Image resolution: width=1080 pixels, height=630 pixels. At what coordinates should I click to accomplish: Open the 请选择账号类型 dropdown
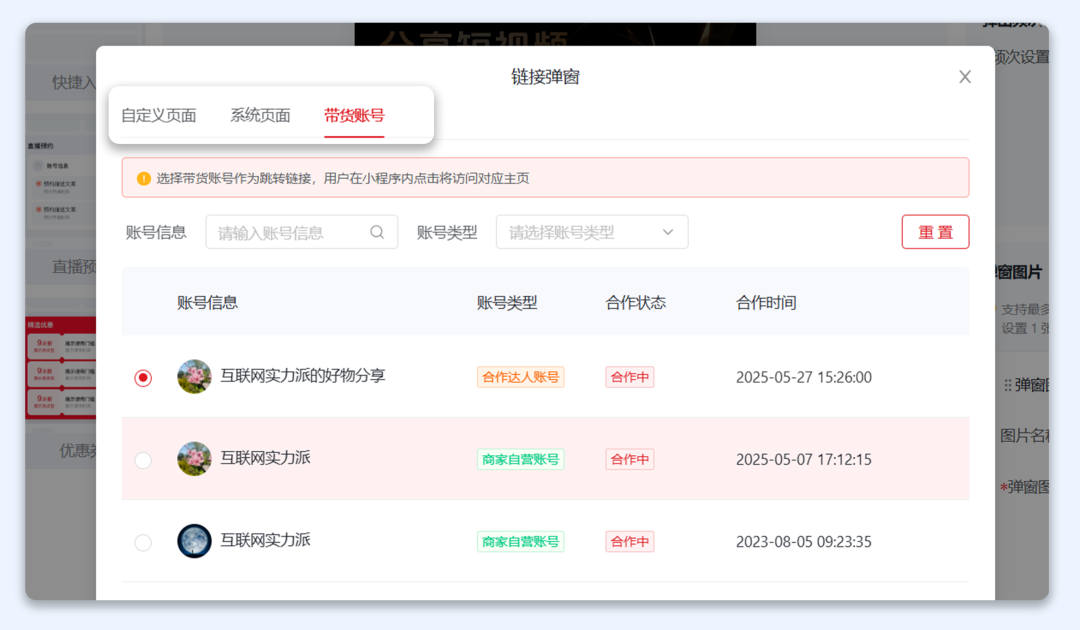coord(592,231)
